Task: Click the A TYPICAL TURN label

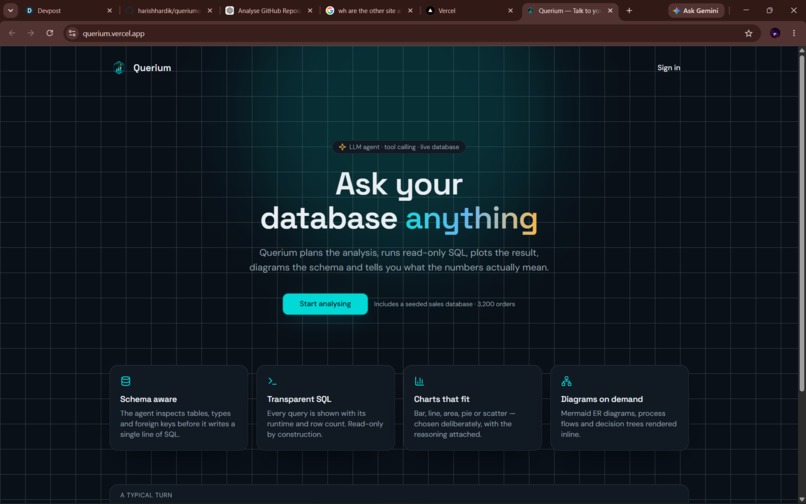Action: point(146,495)
